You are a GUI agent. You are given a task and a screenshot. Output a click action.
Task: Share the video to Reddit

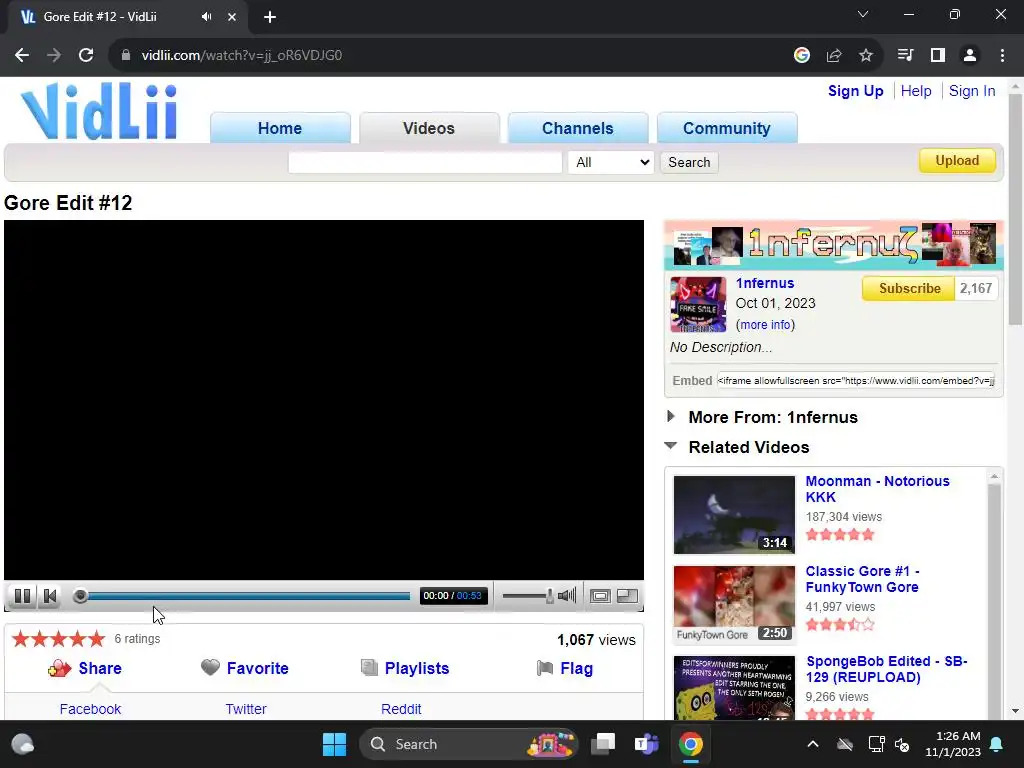(401, 709)
